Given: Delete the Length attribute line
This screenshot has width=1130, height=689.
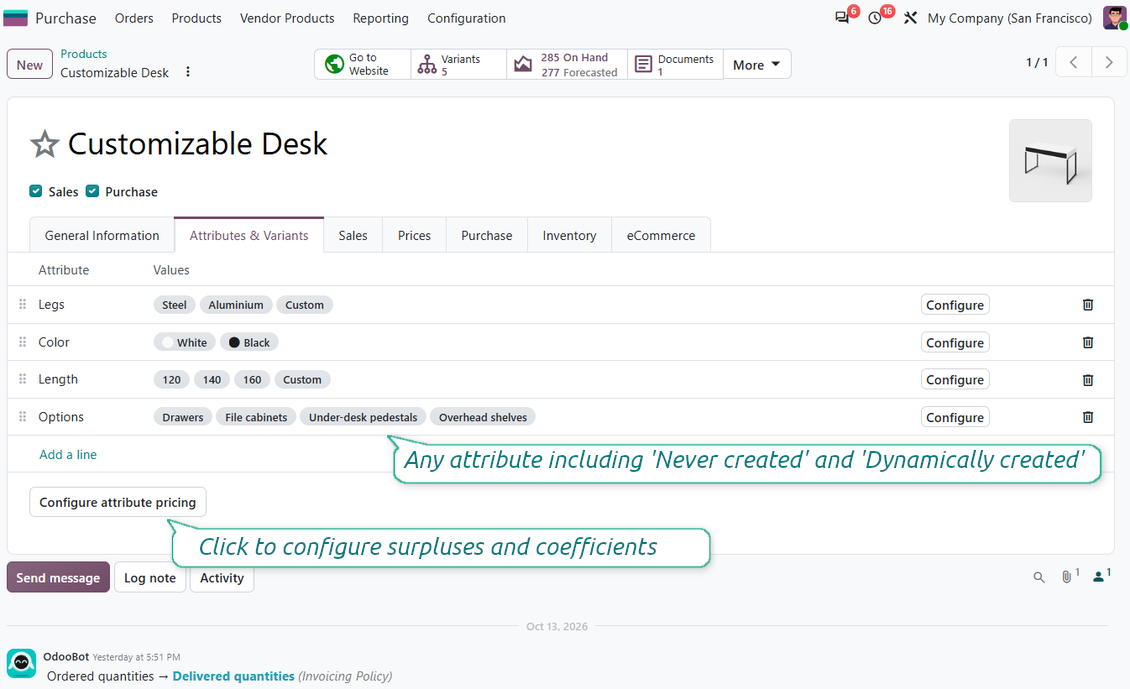Looking at the screenshot, I should pos(1087,380).
